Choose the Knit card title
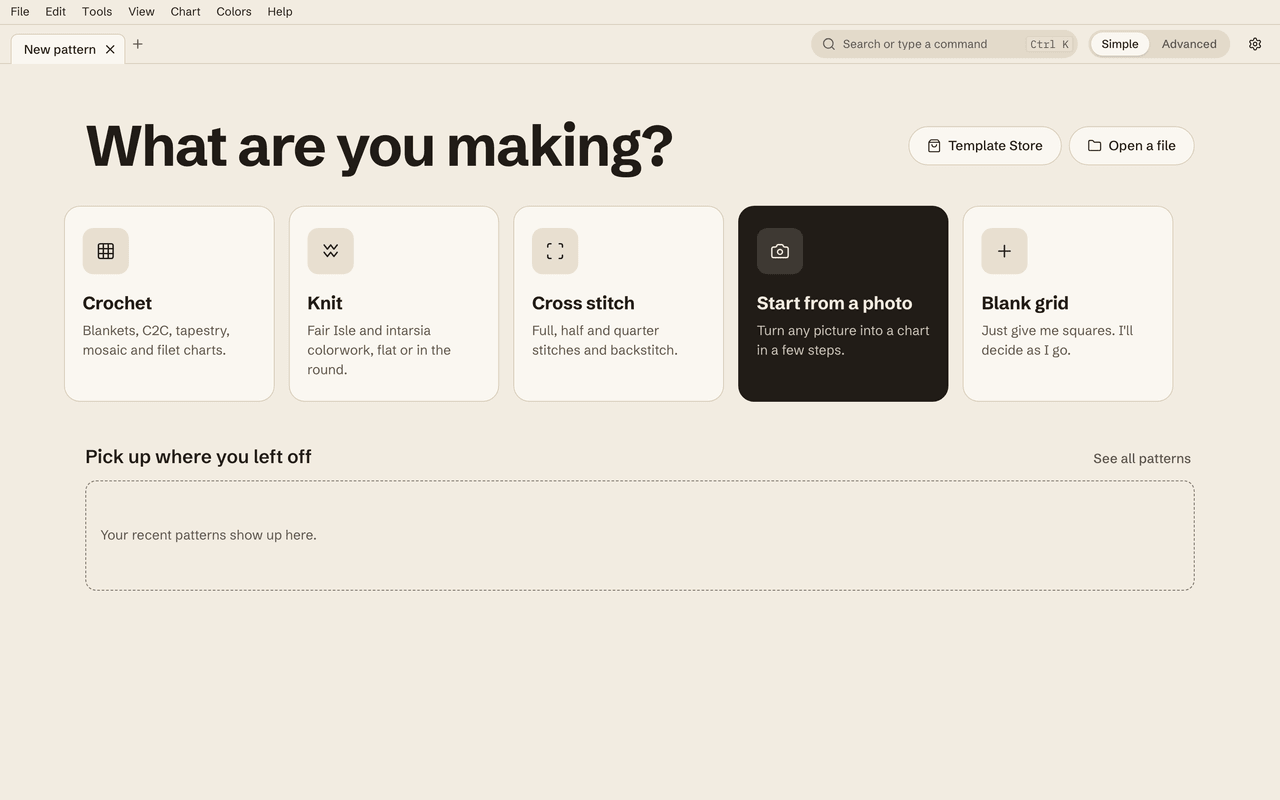 (325, 303)
